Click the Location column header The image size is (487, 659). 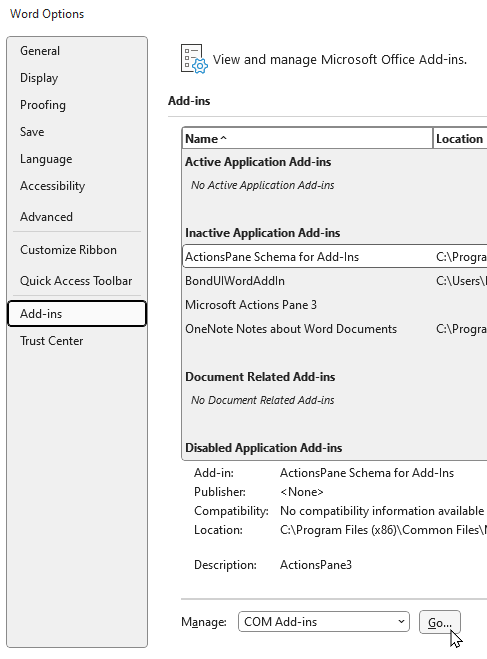click(460, 139)
